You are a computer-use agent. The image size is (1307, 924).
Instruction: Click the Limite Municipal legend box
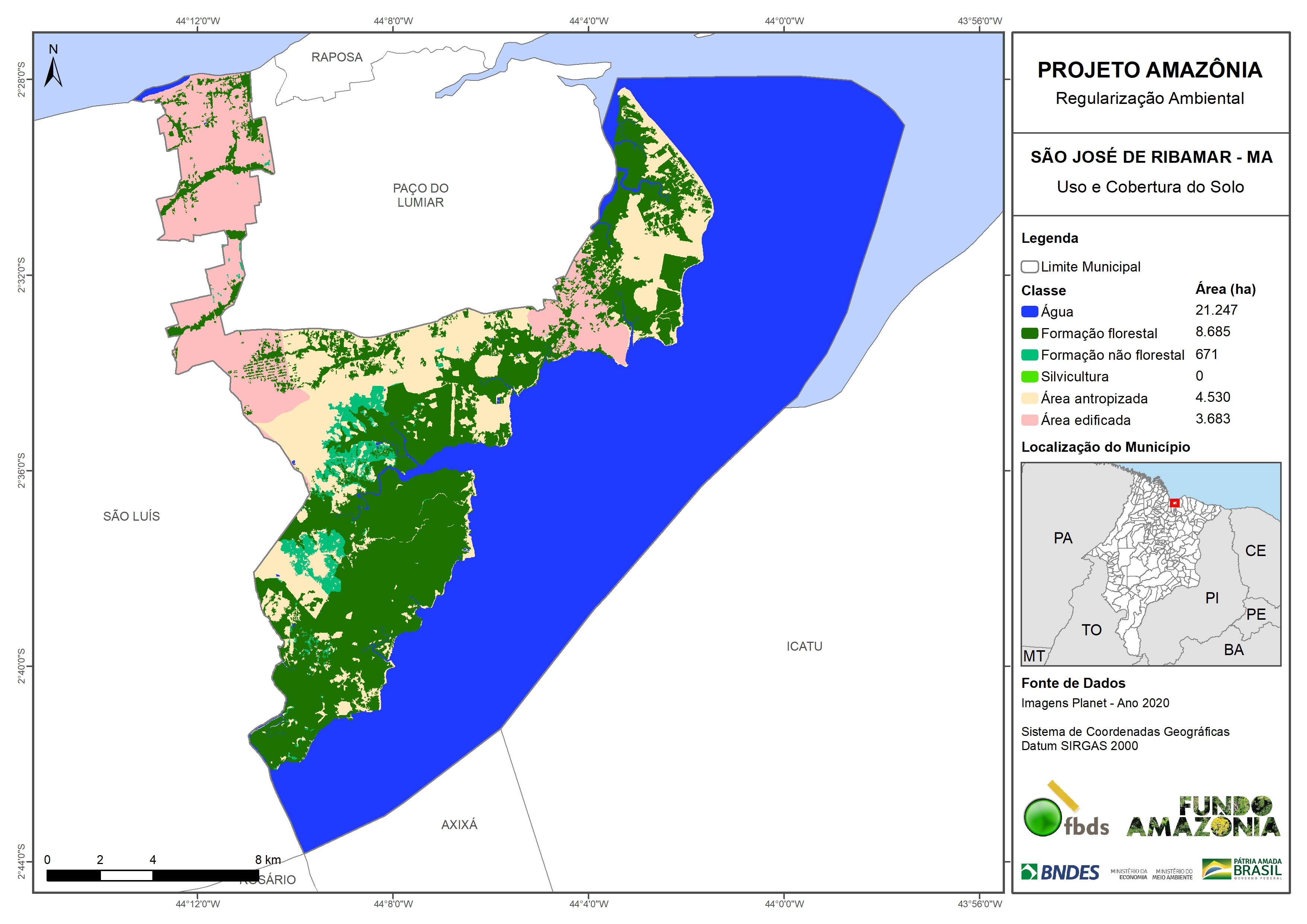coord(1029,266)
